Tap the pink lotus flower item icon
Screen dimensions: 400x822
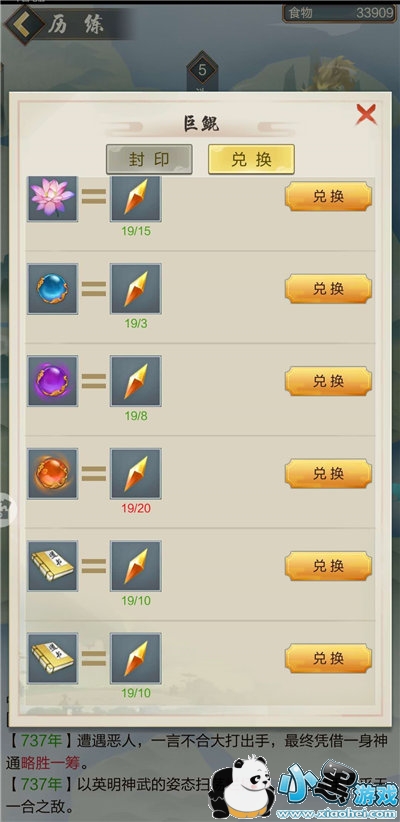(52, 198)
